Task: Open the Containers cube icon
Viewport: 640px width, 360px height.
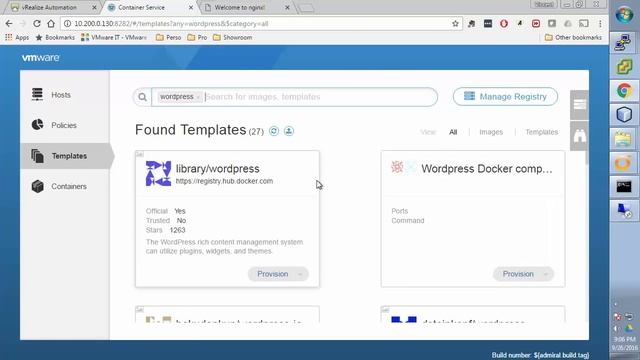Action: click(38, 186)
